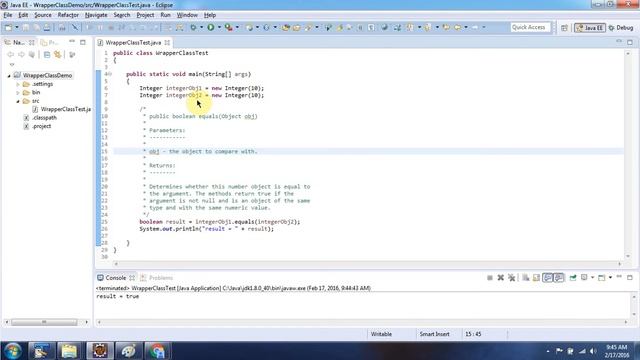640x360 pixels.
Task: Click the Clear Console icon
Action: point(526,278)
